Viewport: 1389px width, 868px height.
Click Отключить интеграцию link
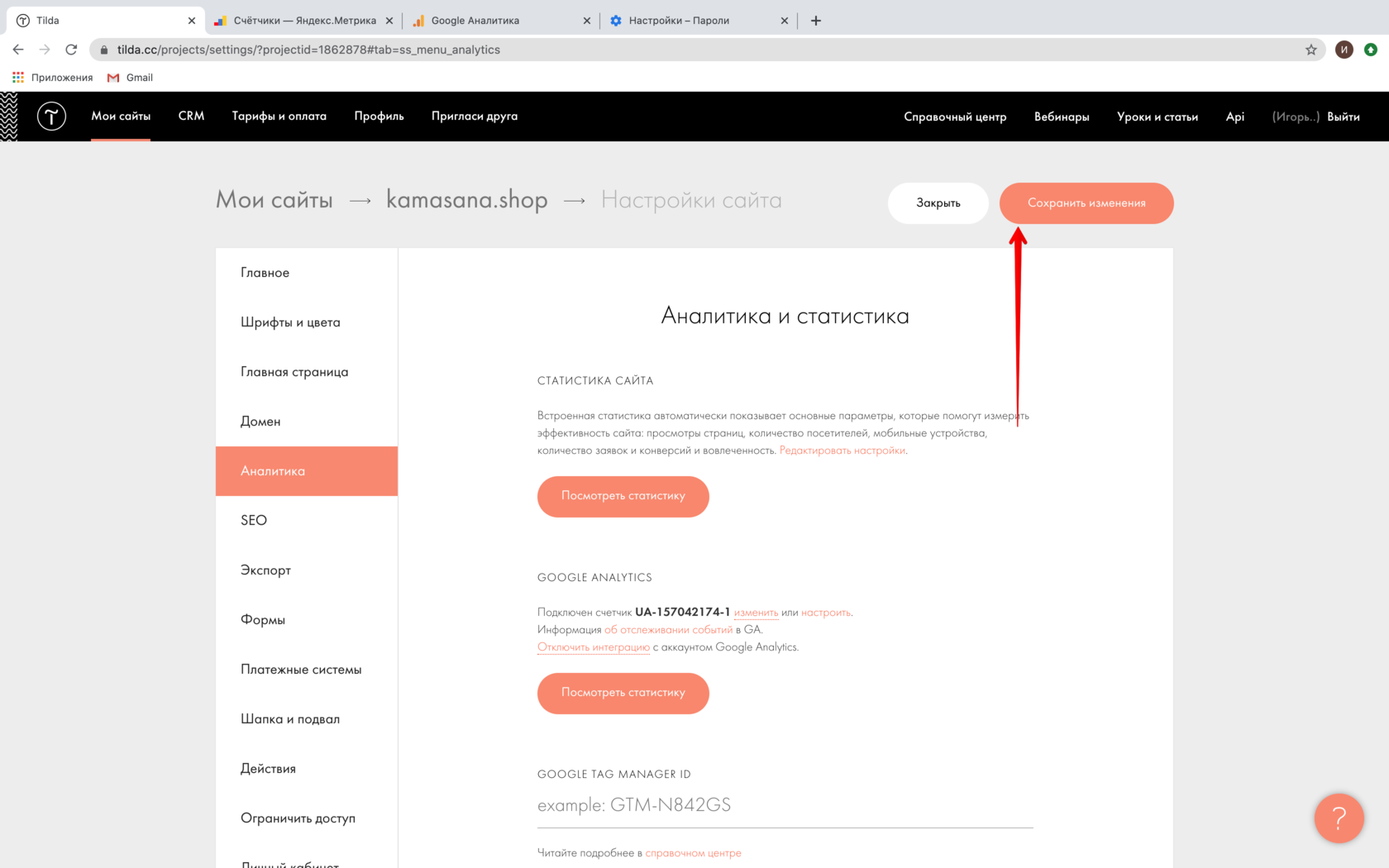coord(594,647)
